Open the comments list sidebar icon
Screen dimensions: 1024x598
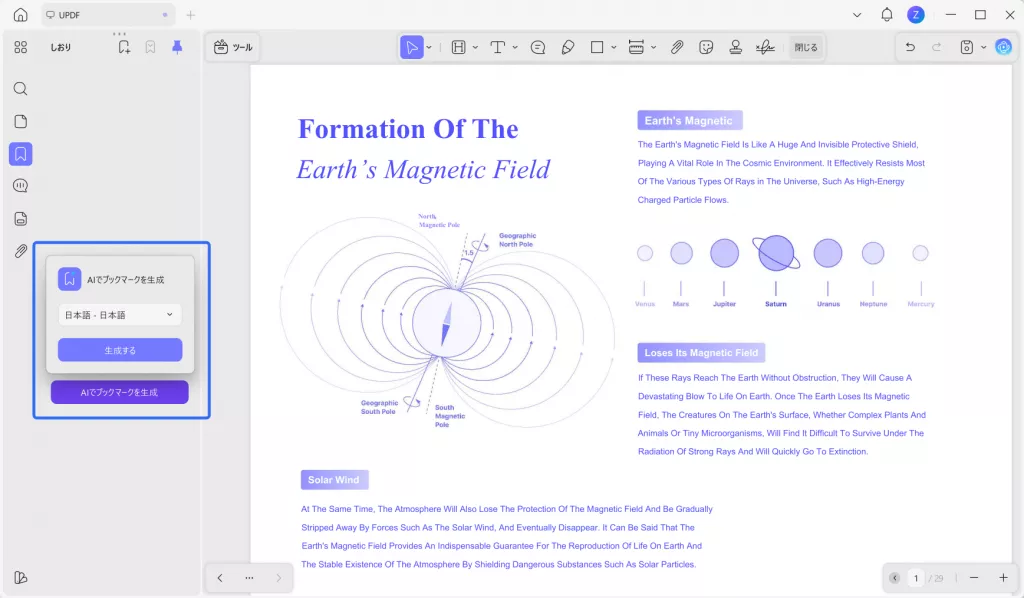(20, 186)
